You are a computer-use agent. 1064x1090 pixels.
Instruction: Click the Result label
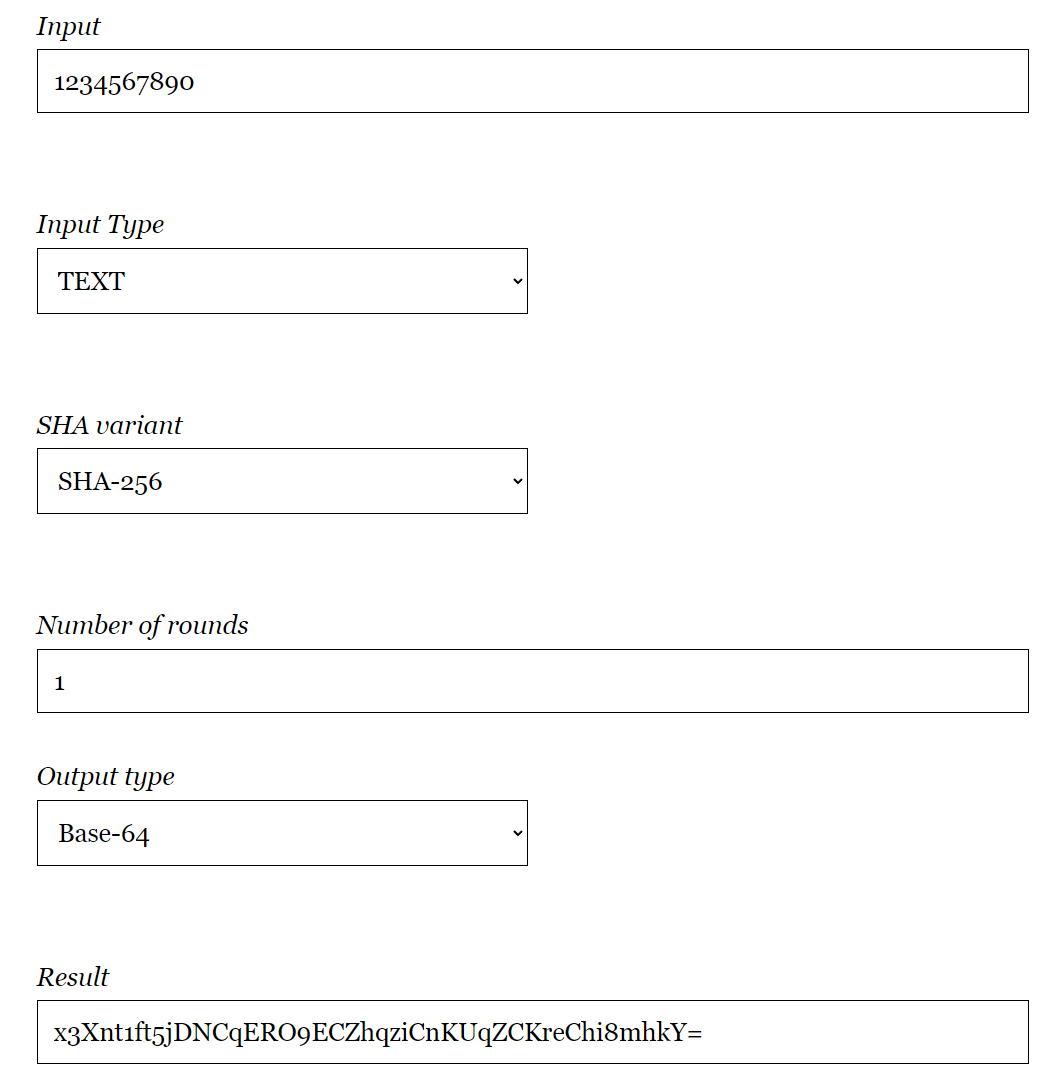click(71, 978)
